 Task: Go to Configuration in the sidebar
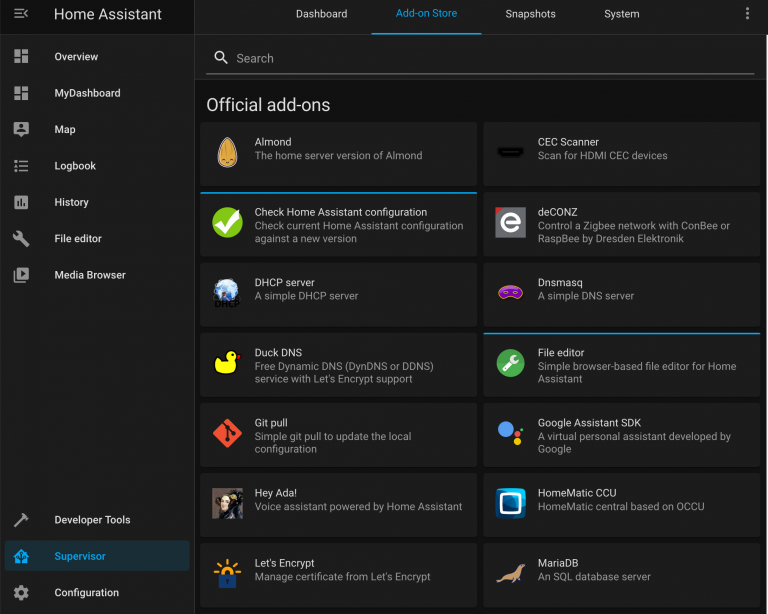[86, 593]
